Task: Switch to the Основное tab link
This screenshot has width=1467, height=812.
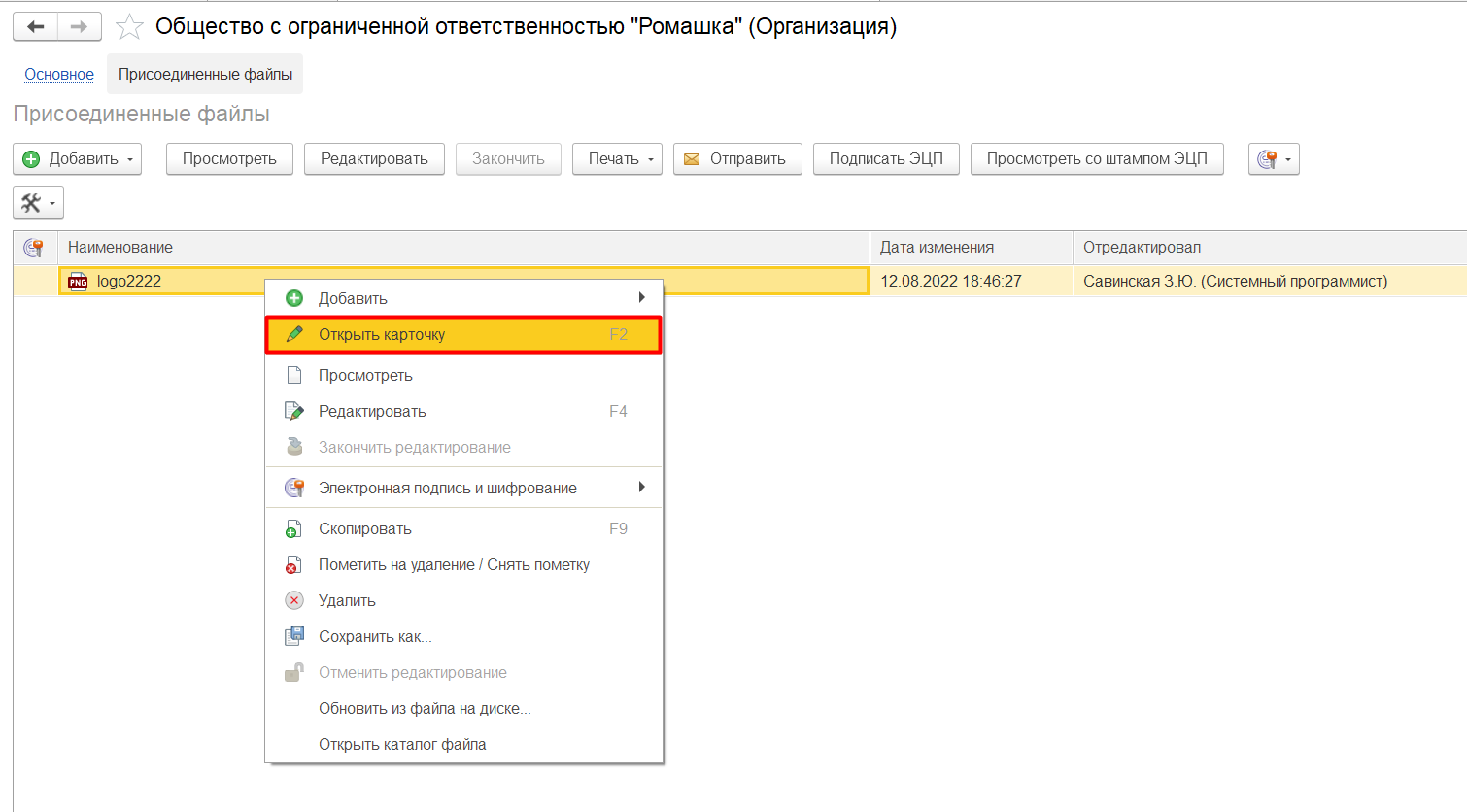Action: coord(59,75)
